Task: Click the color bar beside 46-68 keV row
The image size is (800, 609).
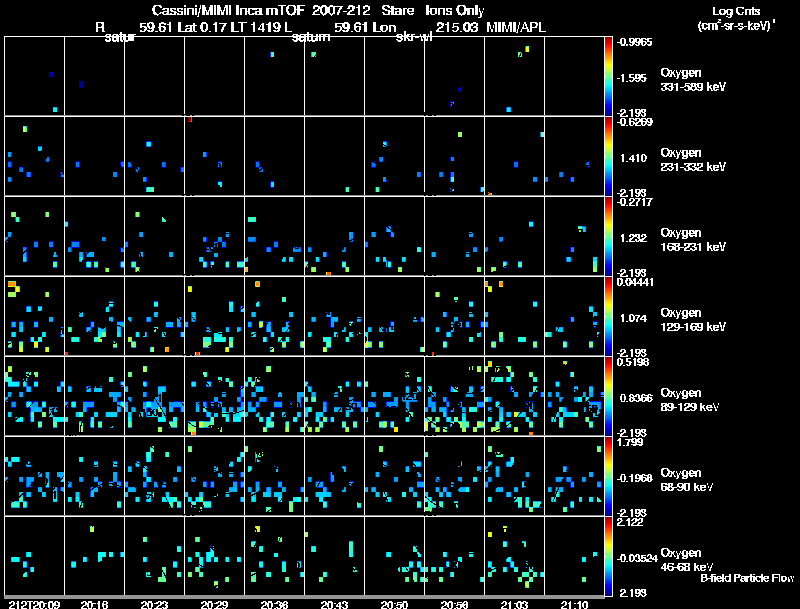Action: point(608,556)
